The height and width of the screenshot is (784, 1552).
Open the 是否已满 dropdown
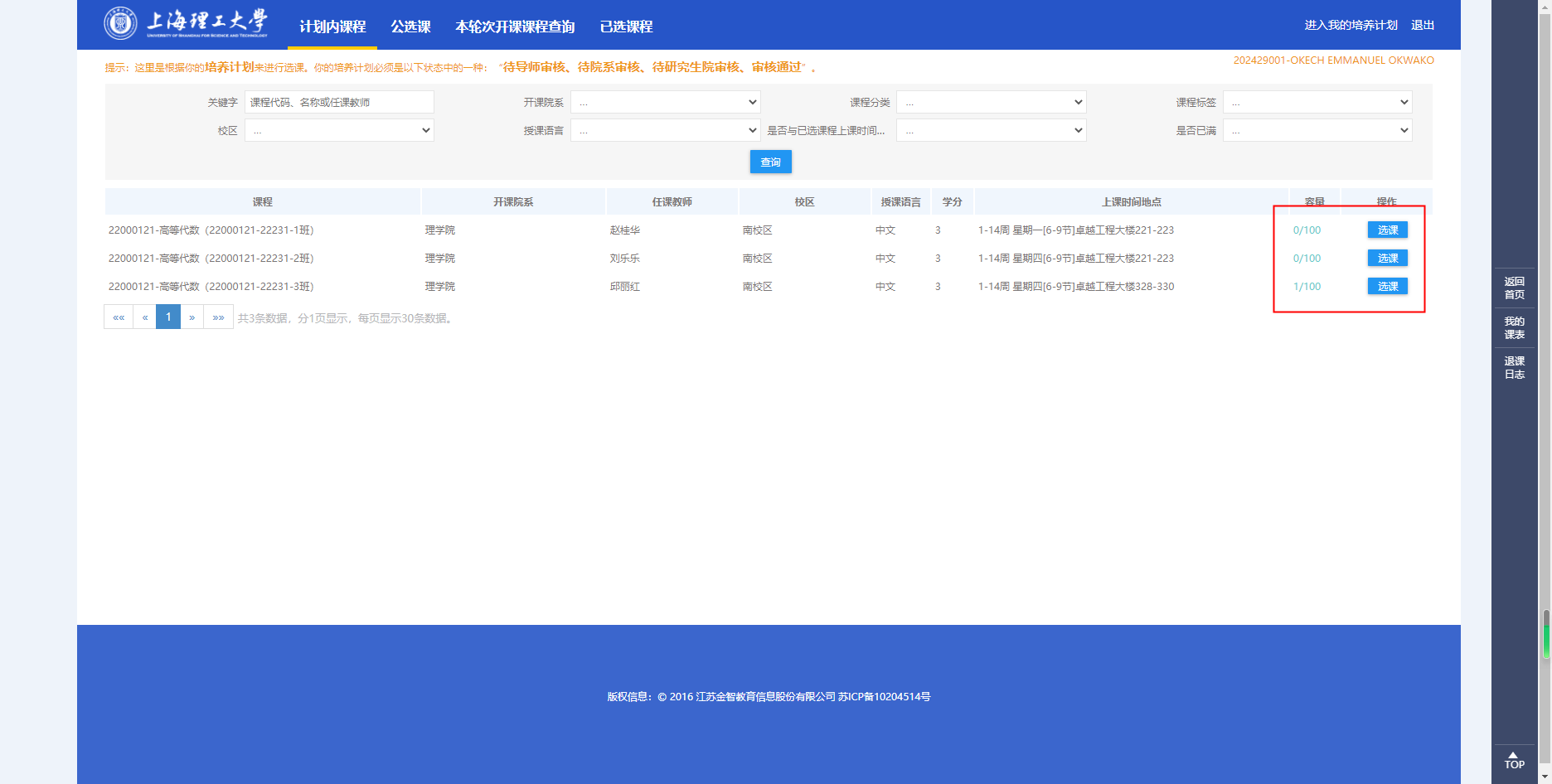click(x=1317, y=131)
